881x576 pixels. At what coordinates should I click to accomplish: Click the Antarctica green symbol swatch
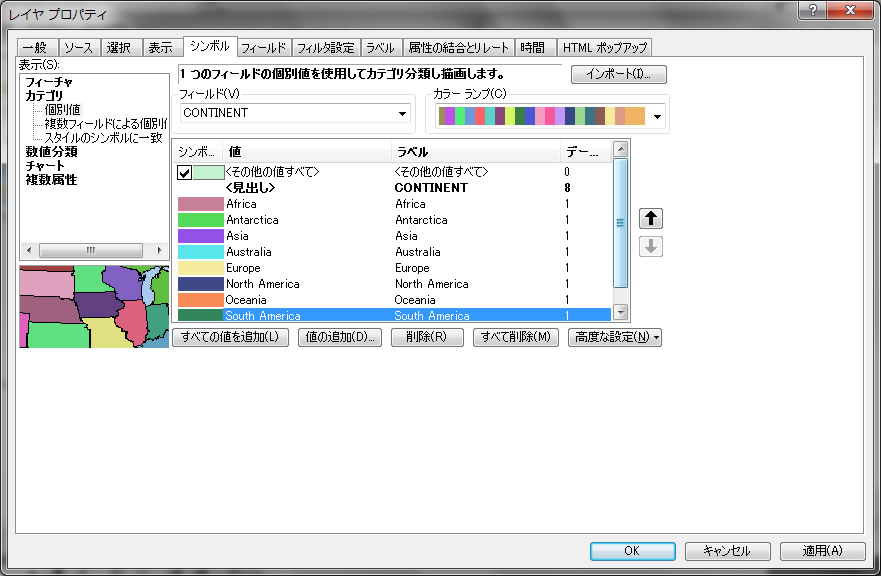click(200, 220)
